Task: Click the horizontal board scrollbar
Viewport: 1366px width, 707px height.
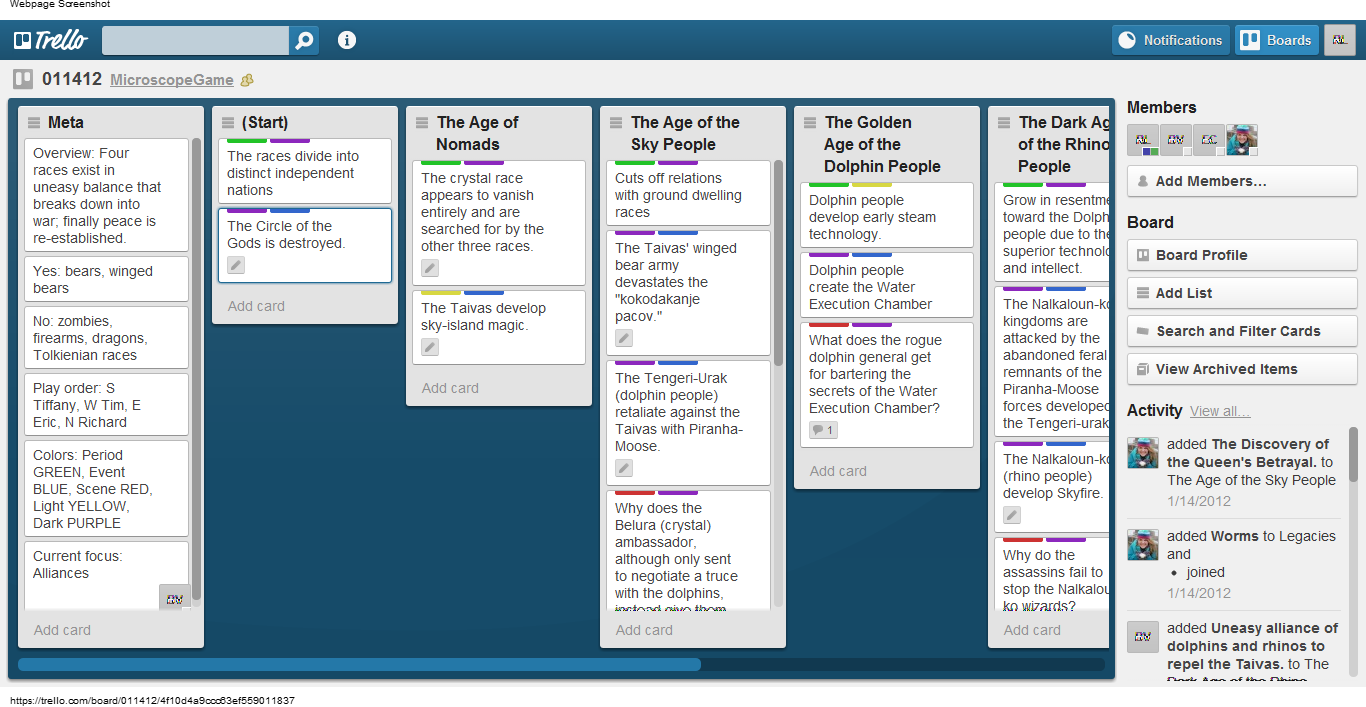Action: pos(359,664)
